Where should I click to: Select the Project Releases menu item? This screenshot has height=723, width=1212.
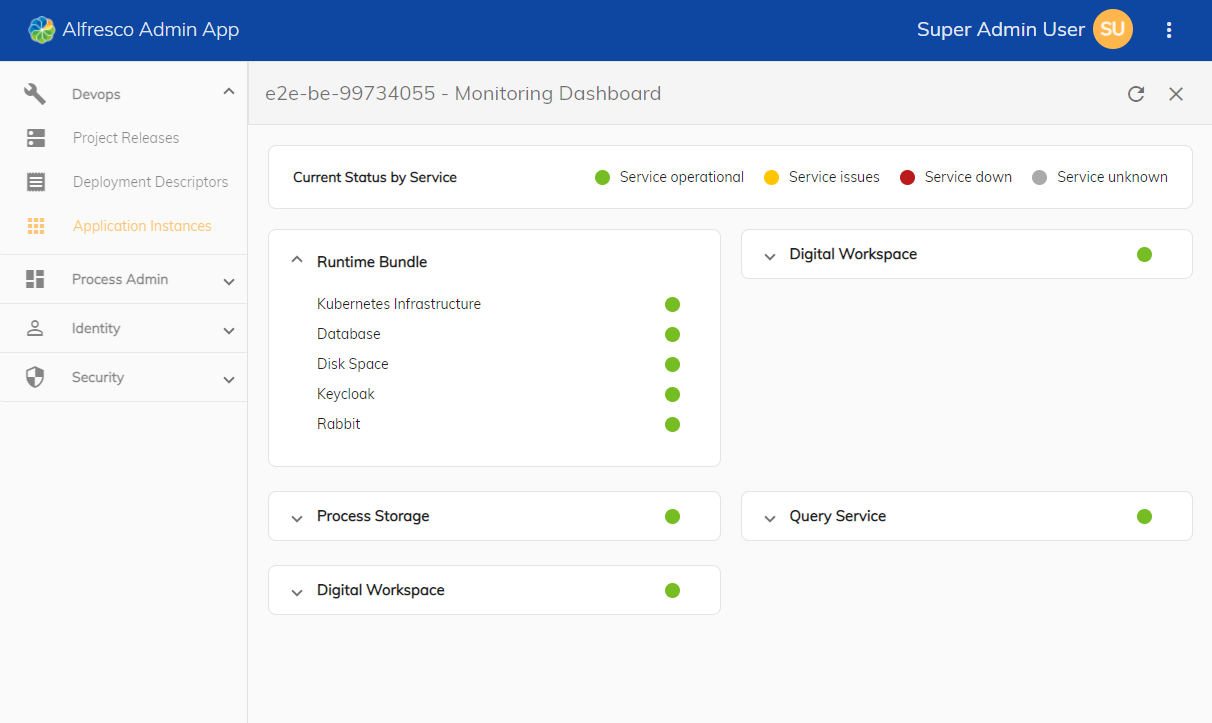coord(126,137)
